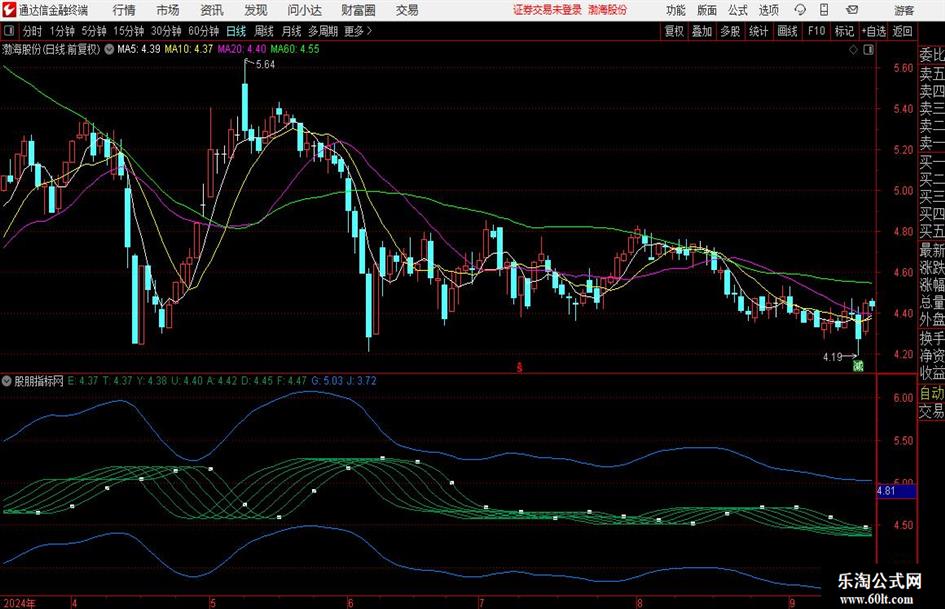Expand dropdown beside 渤海股份(日线 前复权)
Screen dimensions: 945x609
click(109, 49)
